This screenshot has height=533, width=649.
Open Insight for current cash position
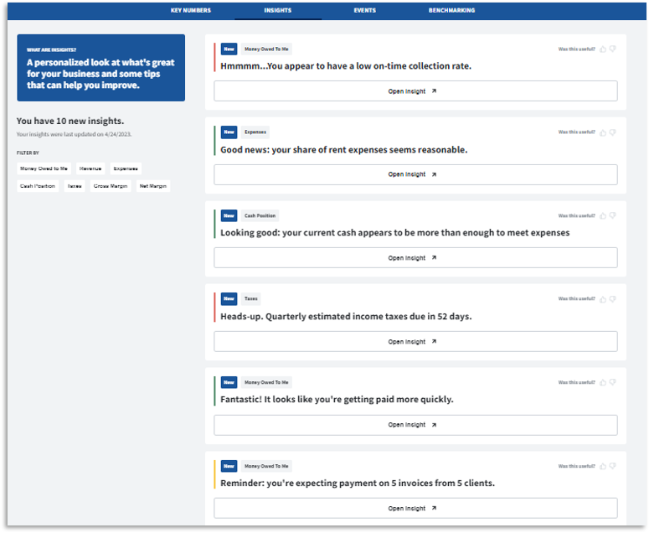point(416,258)
